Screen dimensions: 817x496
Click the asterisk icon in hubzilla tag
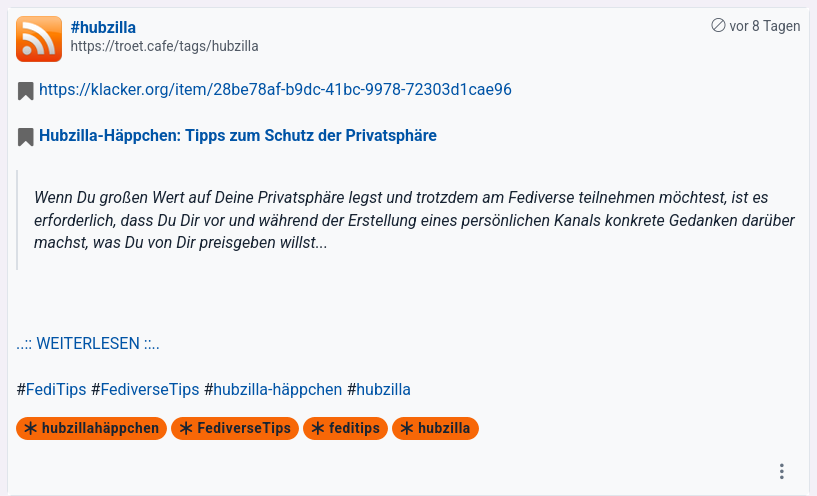pos(406,429)
